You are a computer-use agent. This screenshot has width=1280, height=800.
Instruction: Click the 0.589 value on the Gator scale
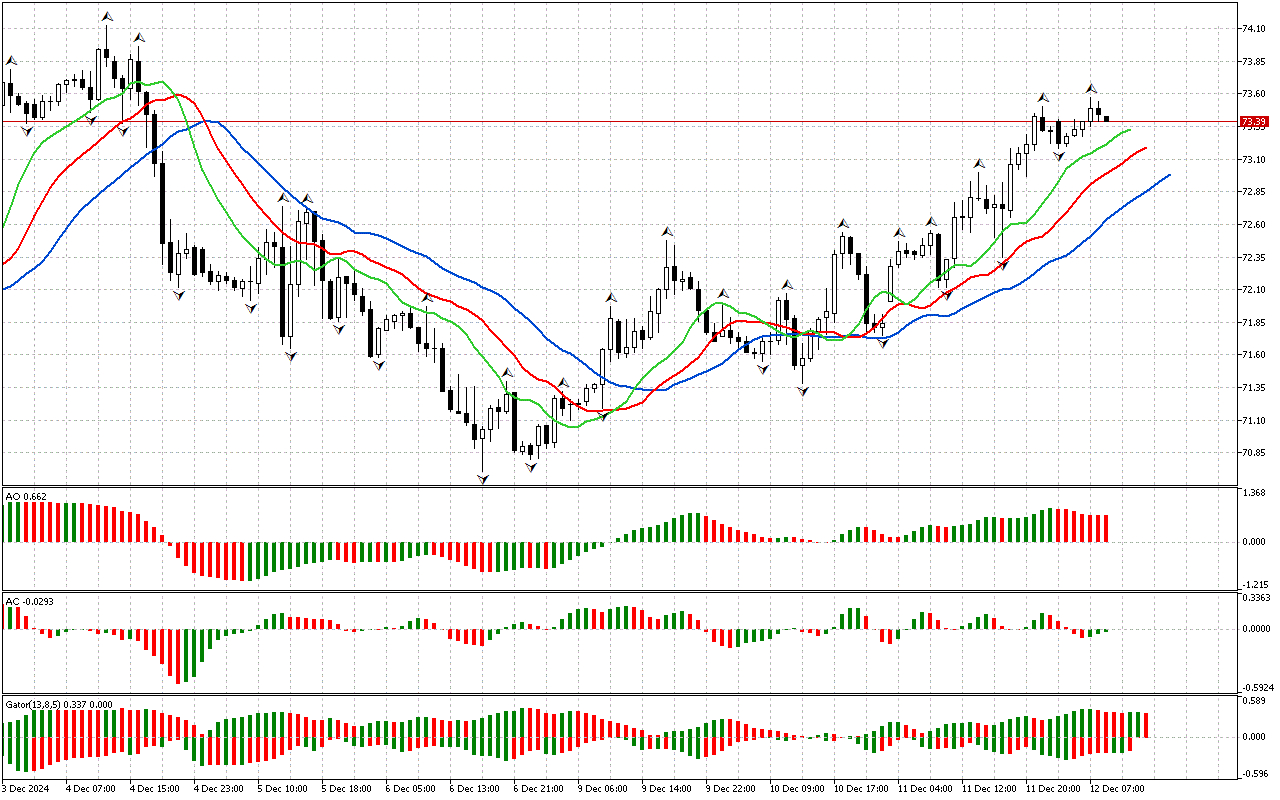tap(1253, 702)
